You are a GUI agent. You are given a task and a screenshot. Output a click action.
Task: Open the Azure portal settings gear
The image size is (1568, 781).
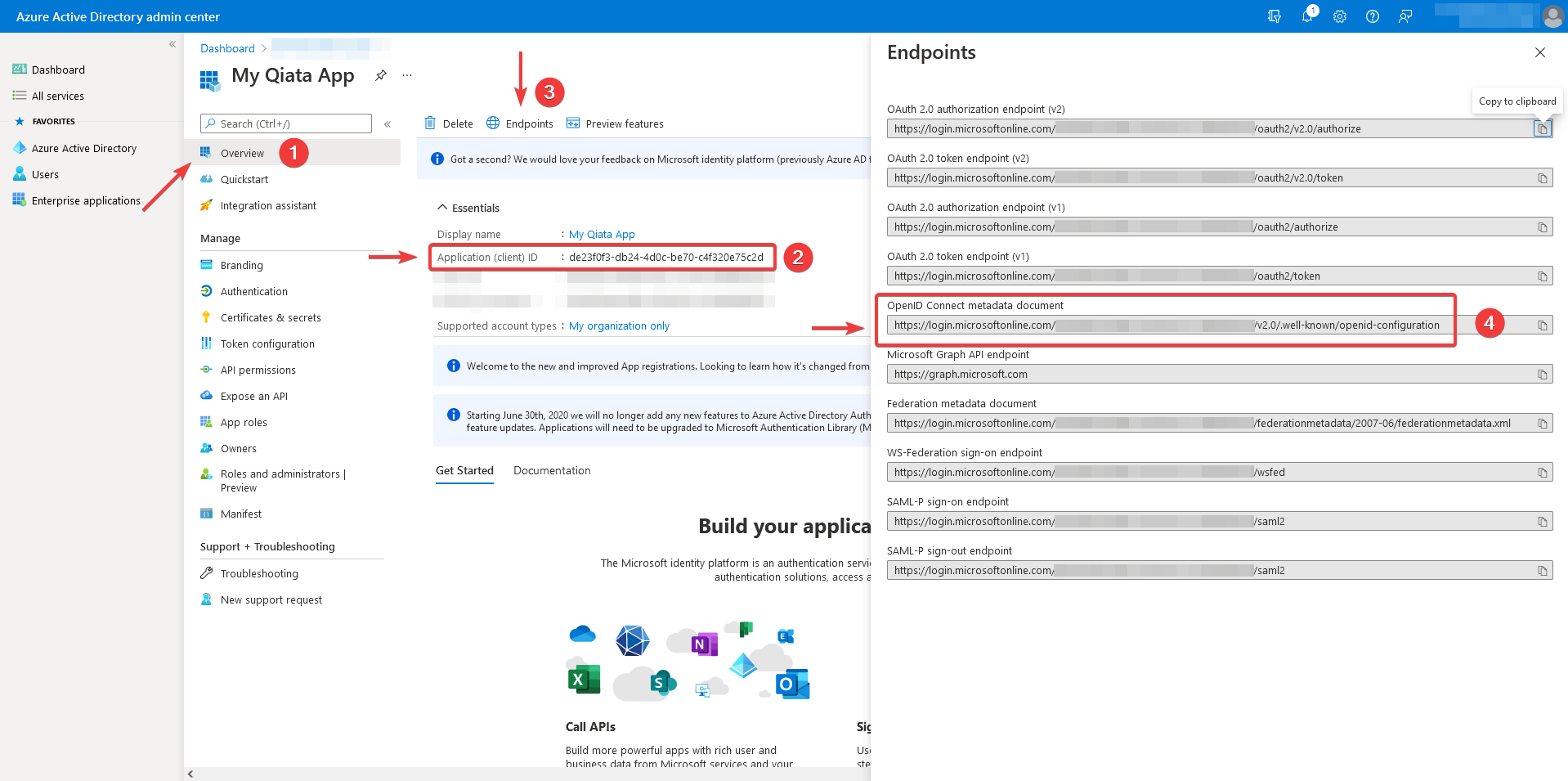coord(1340,16)
